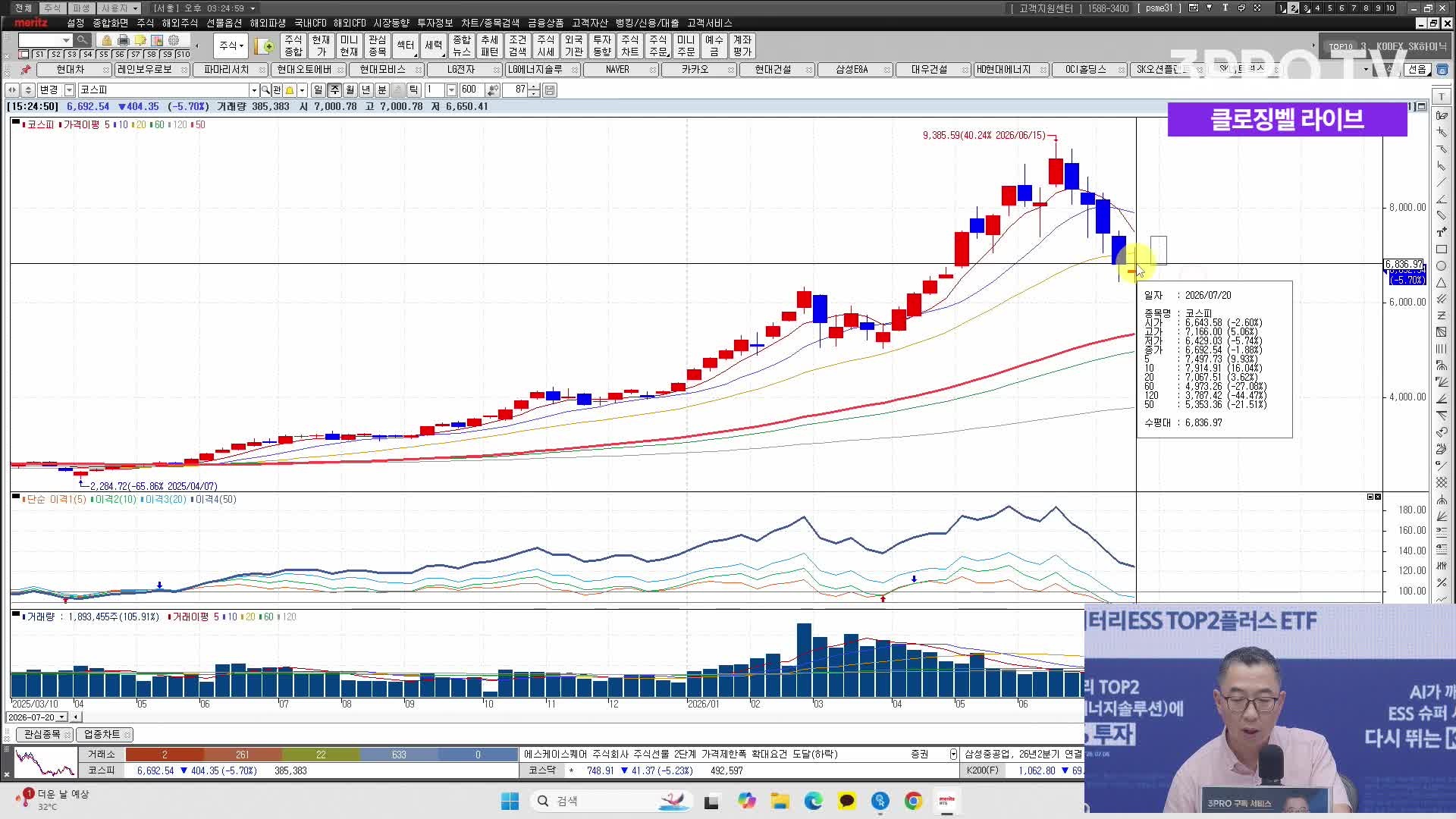Click the yellow bell alert icon
The width and height of the screenshot is (1456, 819).
click(290, 89)
